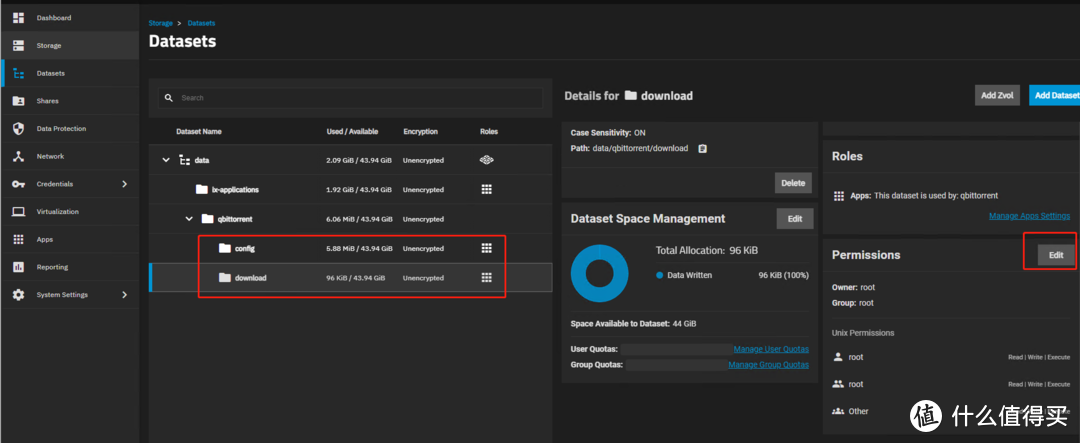Expand the Credentials submenu
The width and height of the screenshot is (1080, 443).
tap(124, 184)
